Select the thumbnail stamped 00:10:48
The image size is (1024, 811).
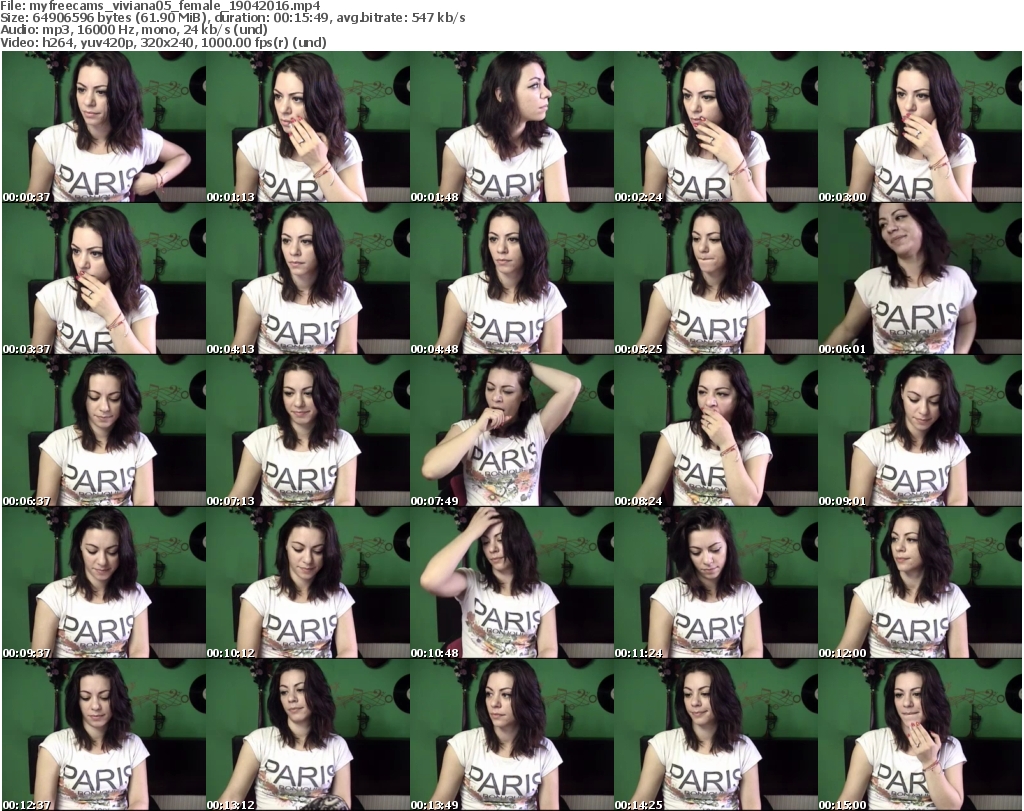pos(512,583)
